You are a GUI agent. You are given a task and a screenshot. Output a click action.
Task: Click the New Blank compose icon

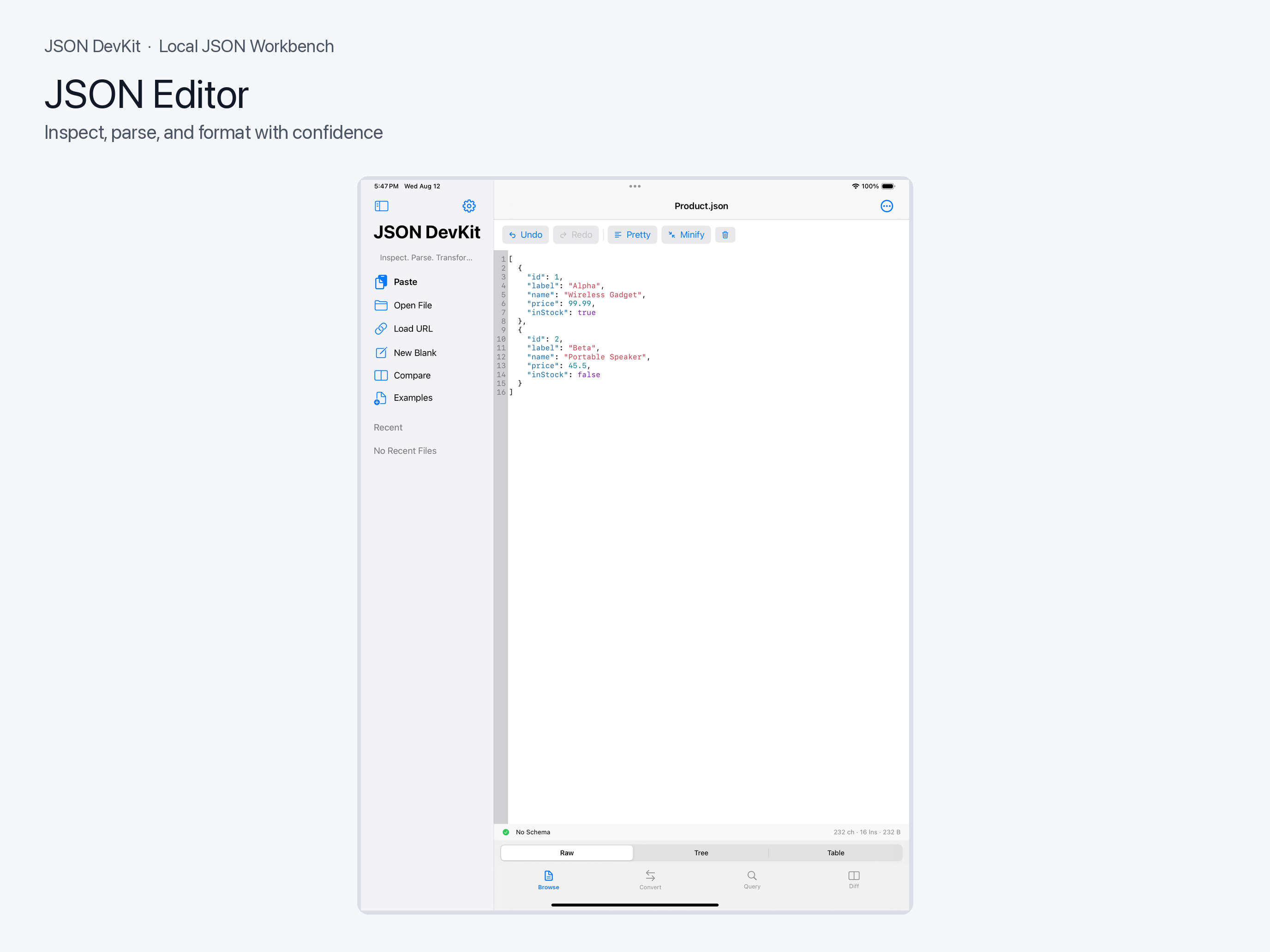tap(381, 352)
